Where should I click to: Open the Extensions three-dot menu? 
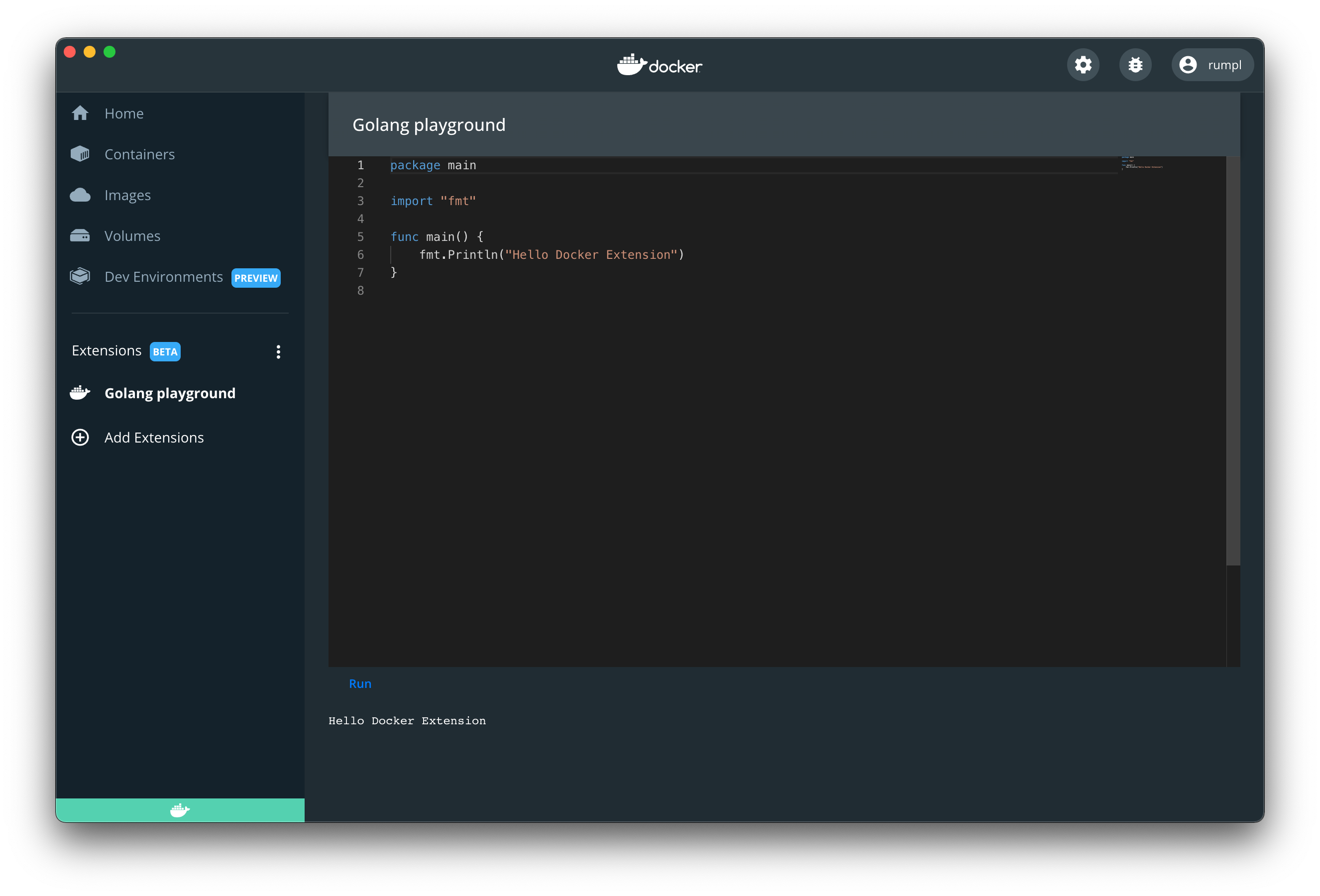click(278, 352)
